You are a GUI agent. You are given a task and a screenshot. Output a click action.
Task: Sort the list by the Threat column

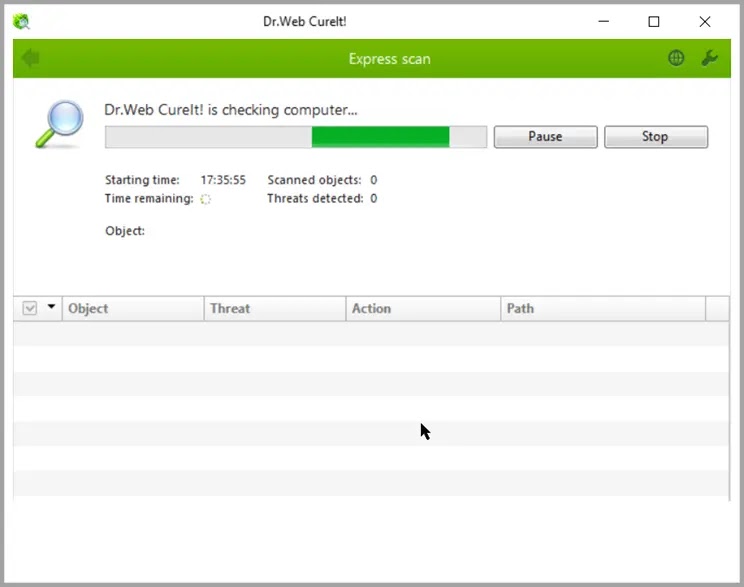275,308
